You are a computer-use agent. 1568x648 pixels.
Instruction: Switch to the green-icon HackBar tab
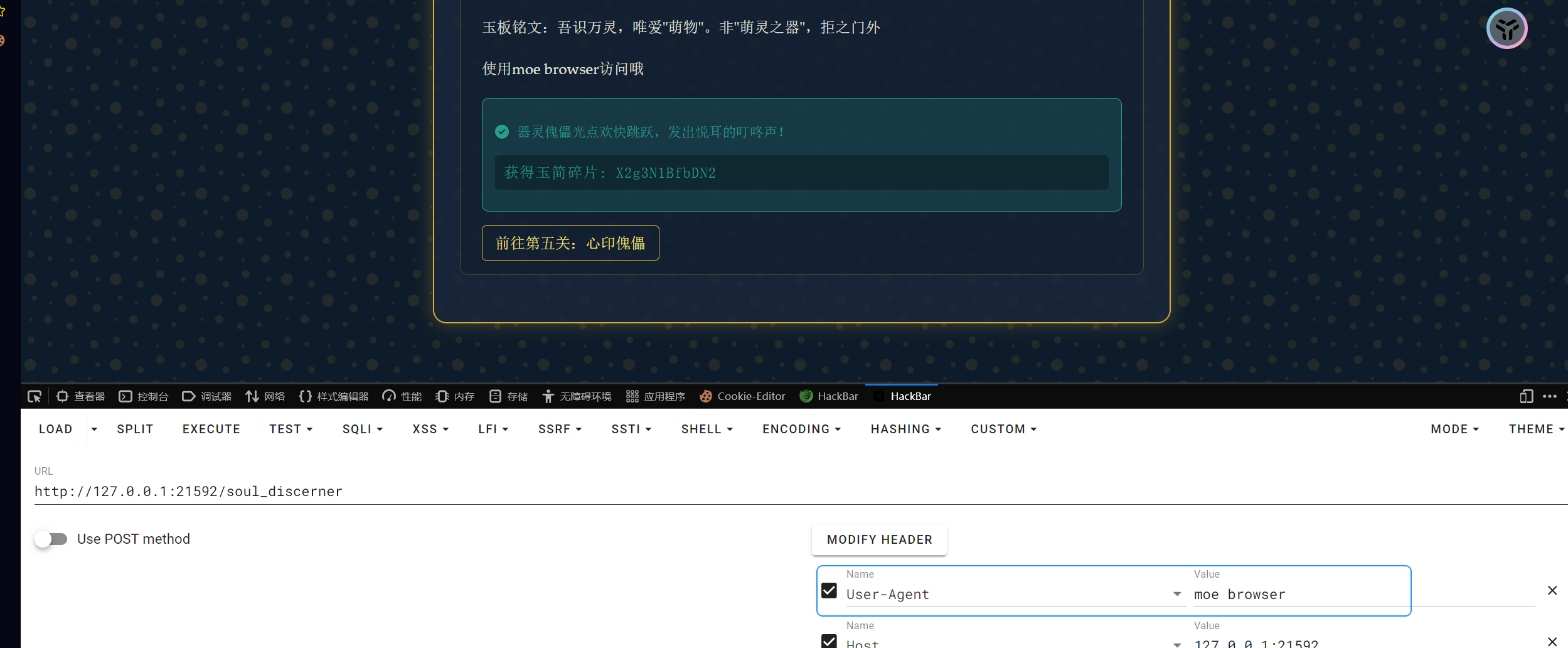click(829, 396)
